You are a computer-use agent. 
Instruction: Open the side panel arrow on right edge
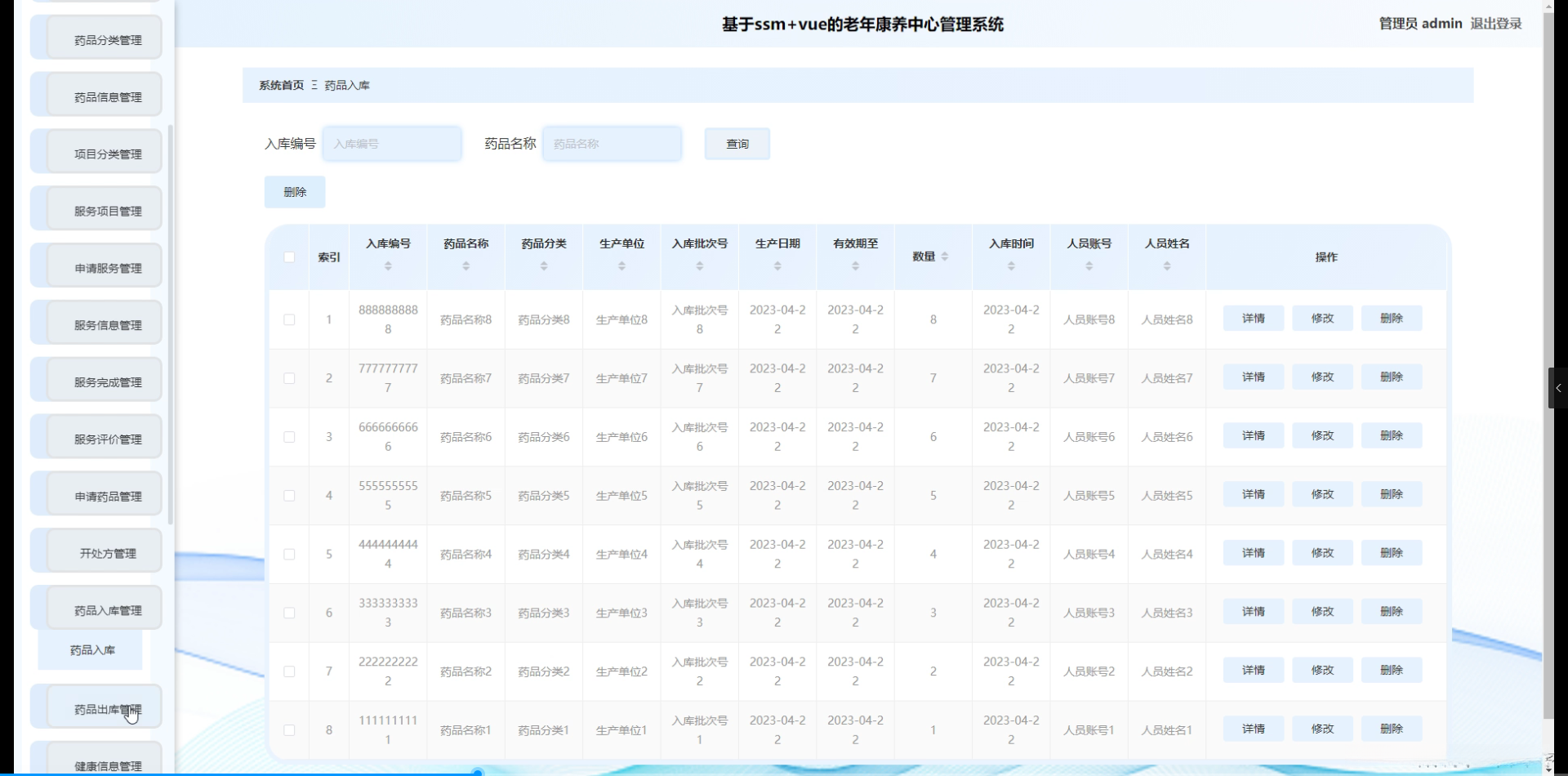(1557, 388)
